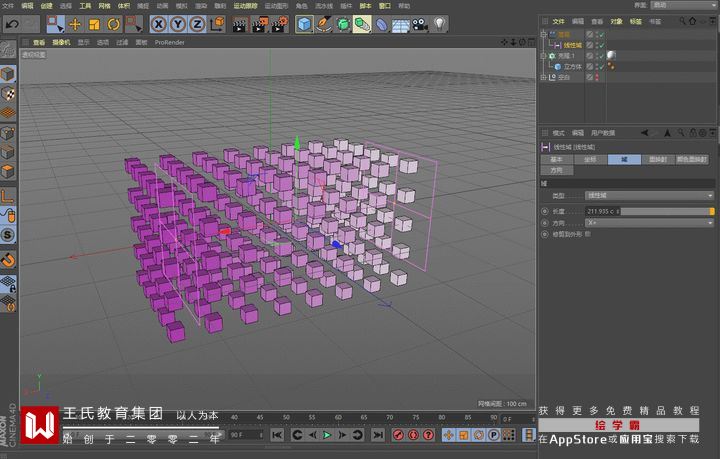This screenshot has height=459, width=720.
Task: Toggle the Cloner 1 (克隆.1) enable checkmark
Action: 602,56
